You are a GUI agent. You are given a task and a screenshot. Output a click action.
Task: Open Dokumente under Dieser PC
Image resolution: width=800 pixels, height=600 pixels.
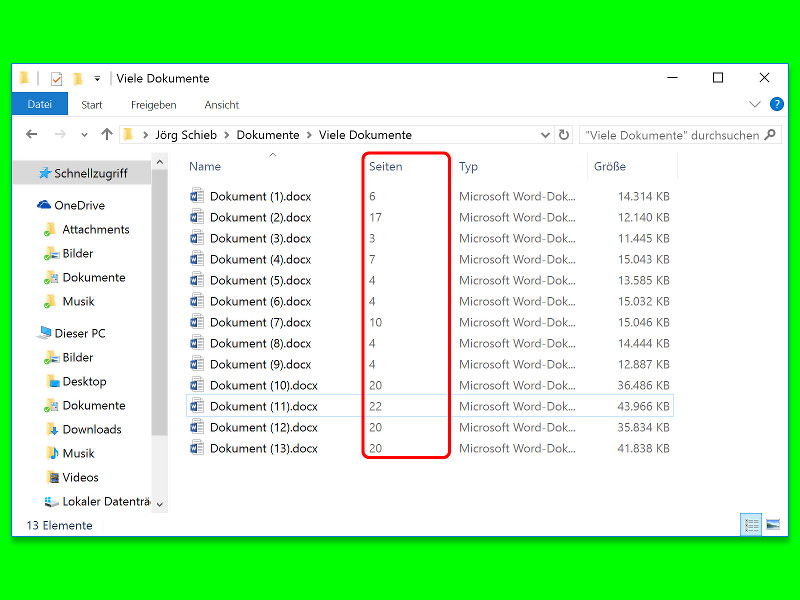(85, 405)
